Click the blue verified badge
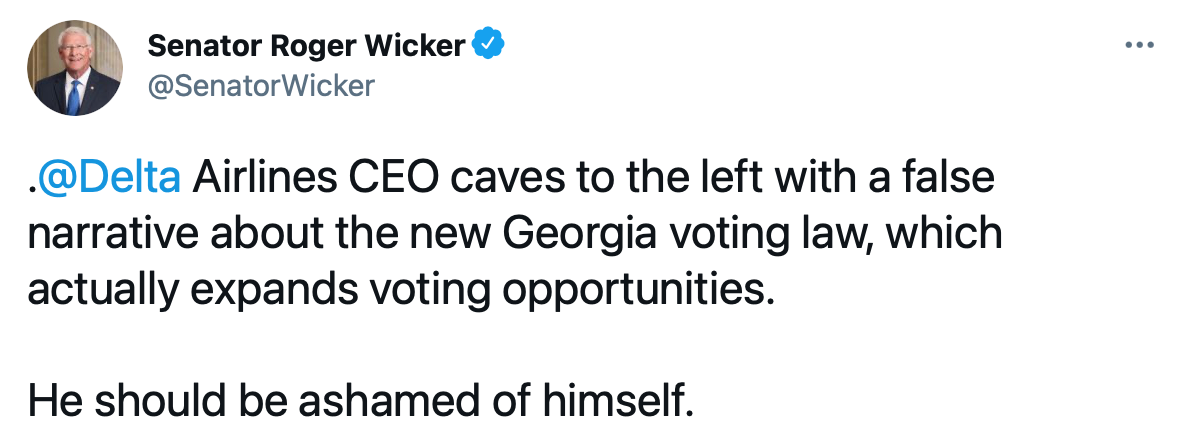This screenshot has height=448, width=1182. coord(488,45)
